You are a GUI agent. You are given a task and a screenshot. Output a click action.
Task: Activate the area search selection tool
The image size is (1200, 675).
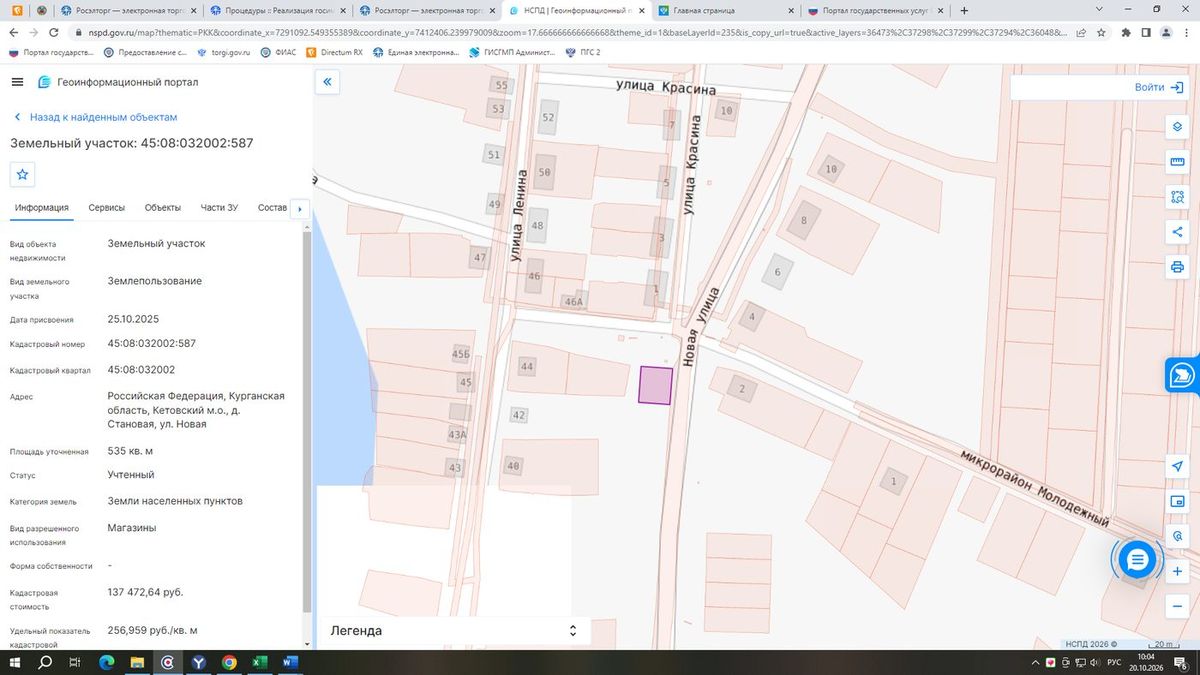pos(1177,197)
